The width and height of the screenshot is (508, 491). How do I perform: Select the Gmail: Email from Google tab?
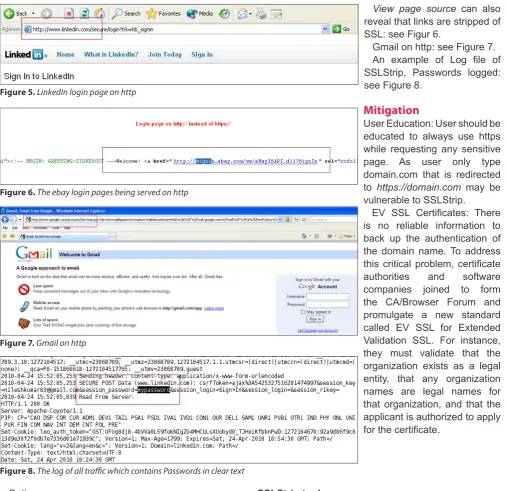[x=63, y=236]
